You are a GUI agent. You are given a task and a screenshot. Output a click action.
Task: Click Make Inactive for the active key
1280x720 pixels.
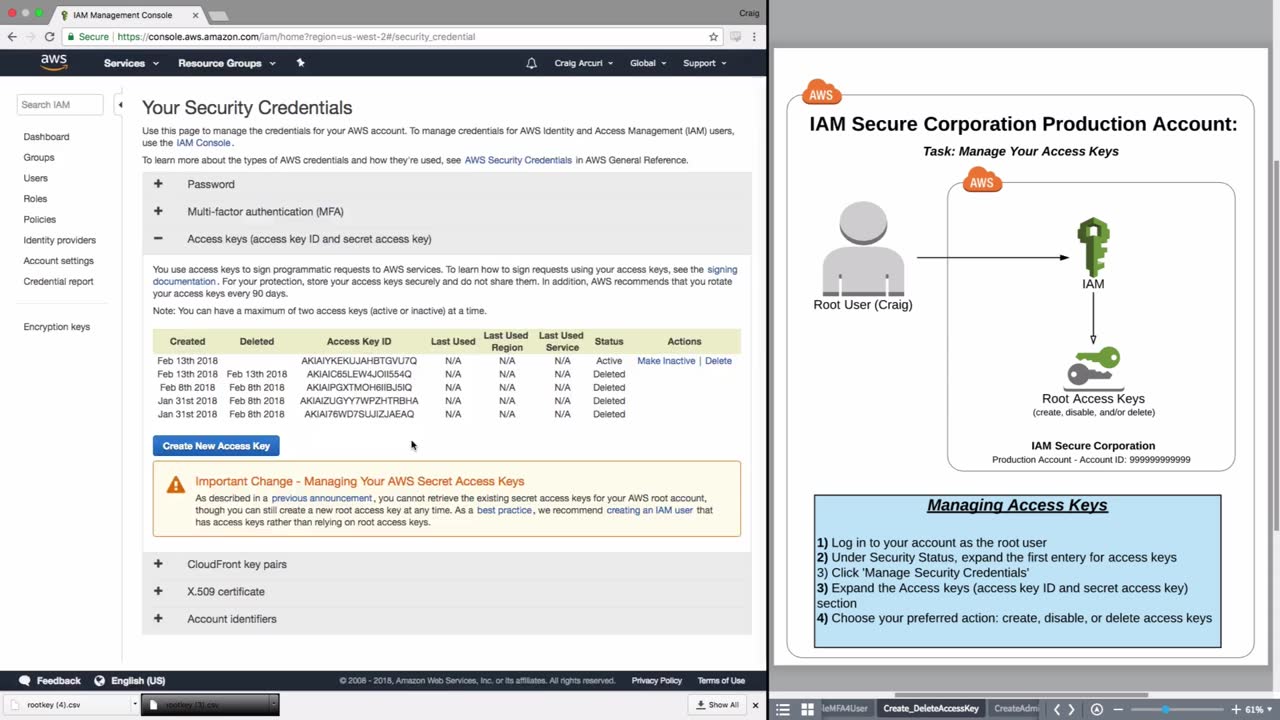tap(666, 361)
